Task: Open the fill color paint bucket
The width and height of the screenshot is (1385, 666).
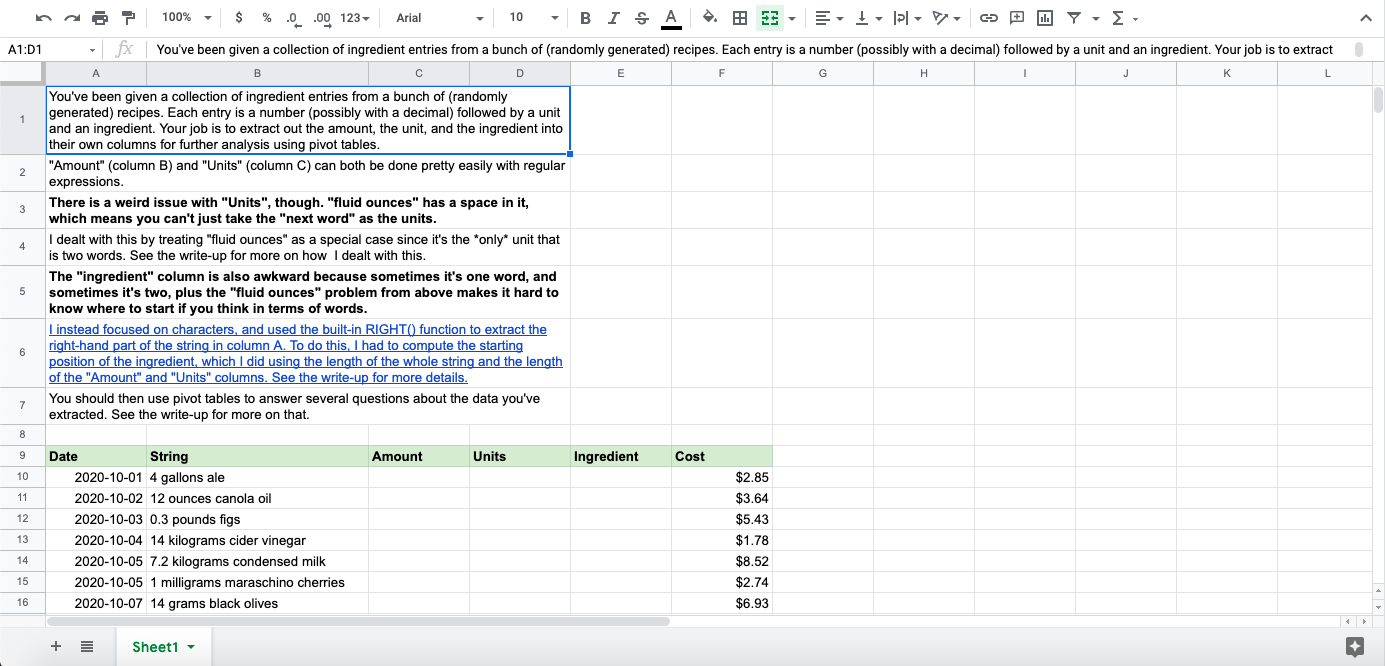Action: (710, 18)
